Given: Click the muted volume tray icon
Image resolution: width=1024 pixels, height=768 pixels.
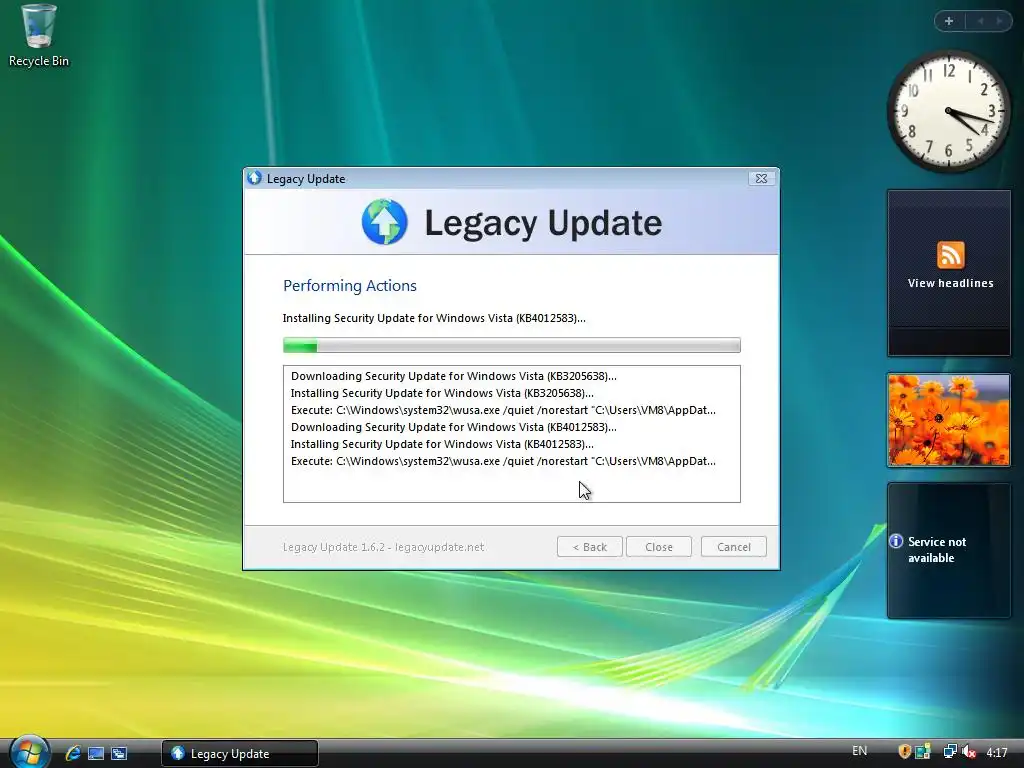Looking at the screenshot, I should click(x=969, y=752).
